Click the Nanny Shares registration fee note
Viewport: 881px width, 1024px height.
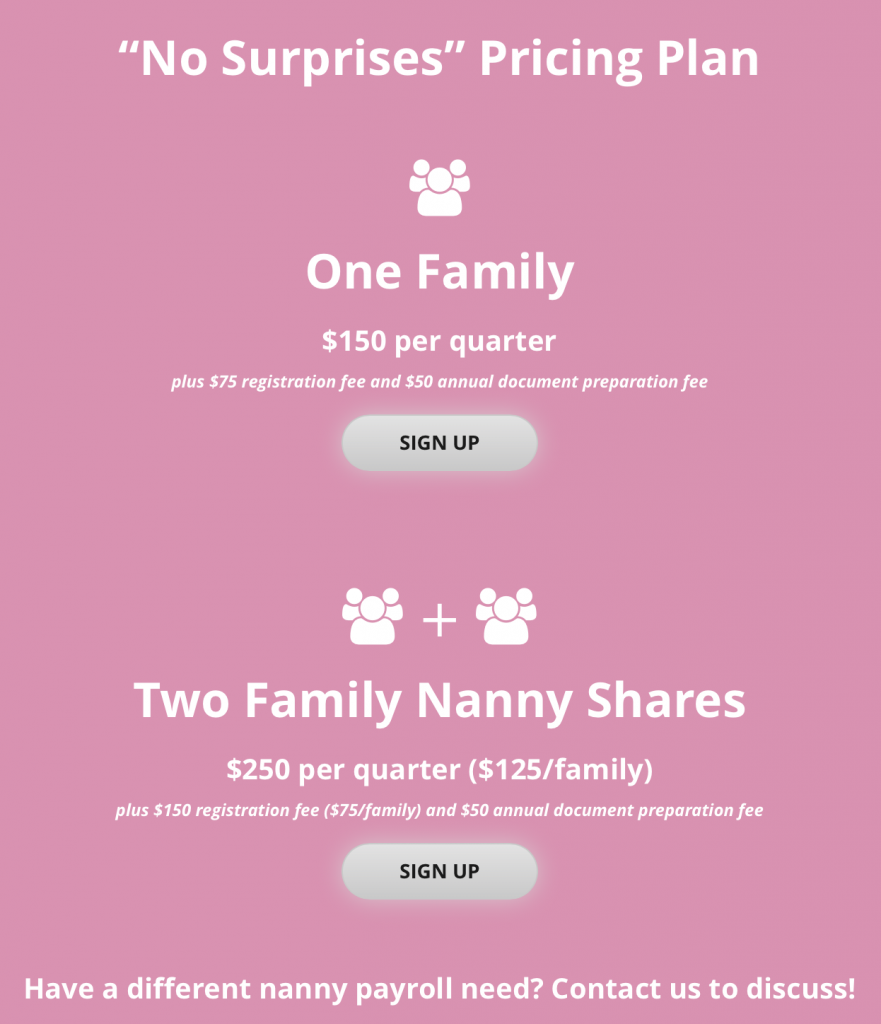tap(440, 810)
